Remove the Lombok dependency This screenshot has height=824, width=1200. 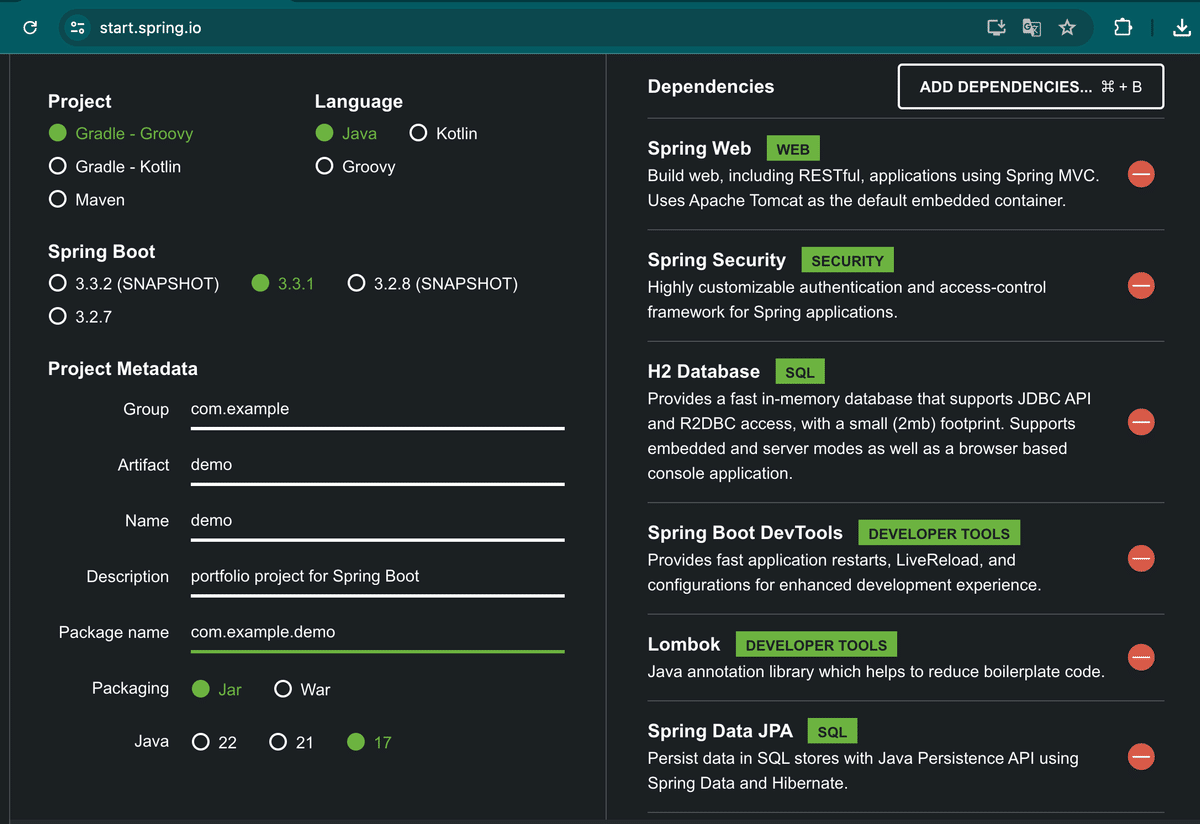coord(1141,657)
